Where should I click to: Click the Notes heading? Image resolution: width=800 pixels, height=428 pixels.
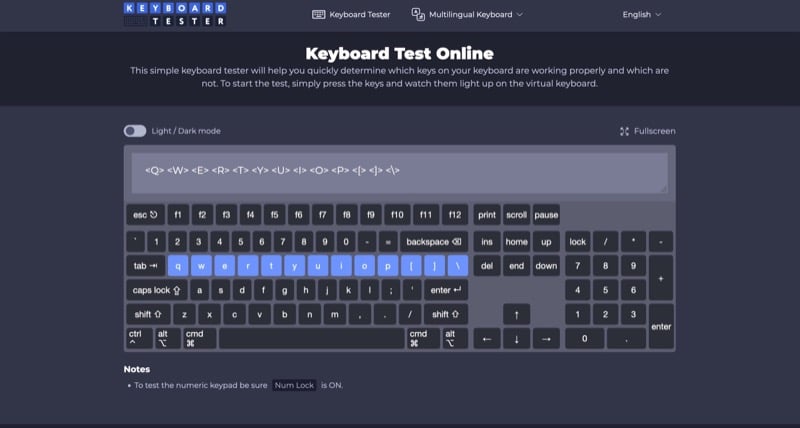(137, 369)
